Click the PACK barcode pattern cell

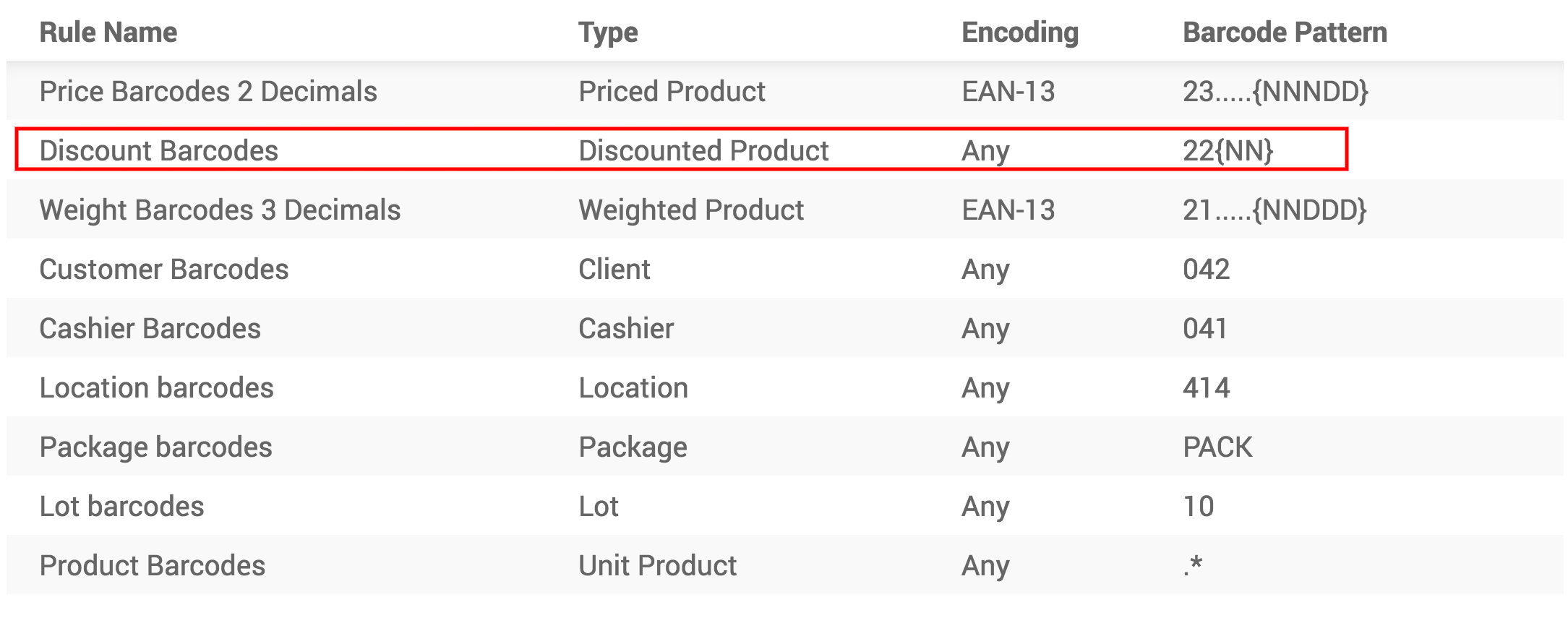click(x=1217, y=447)
